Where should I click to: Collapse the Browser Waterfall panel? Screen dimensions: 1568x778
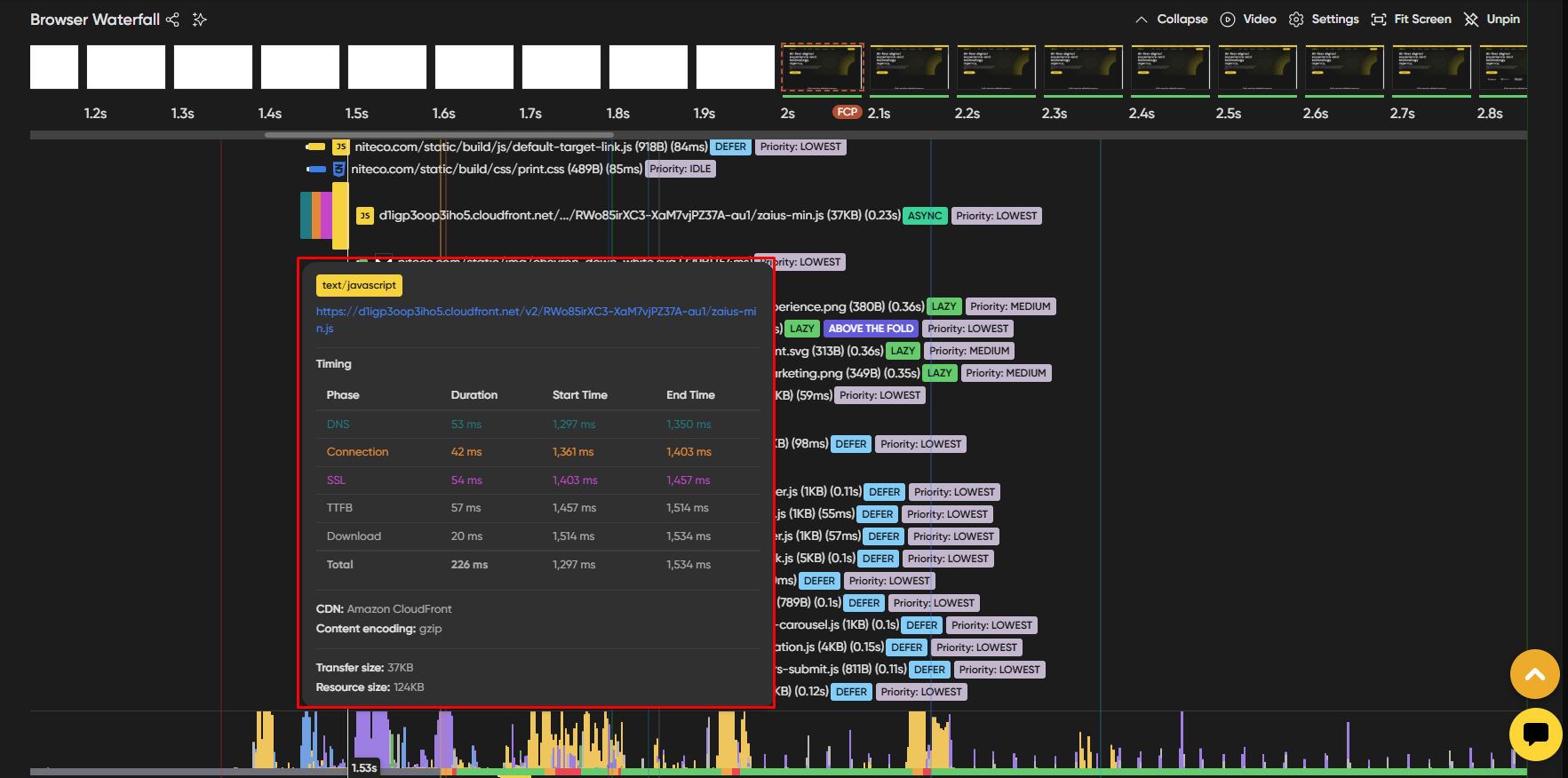pos(1171,20)
